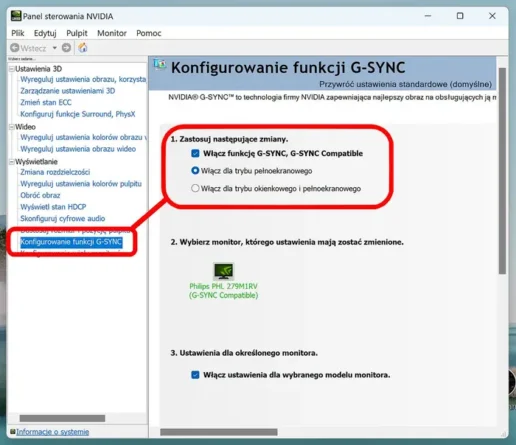The image size is (516, 445).
Task: Select Włącz dla trybu okienkowego i pełnoekranowego
Action: tap(195, 188)
